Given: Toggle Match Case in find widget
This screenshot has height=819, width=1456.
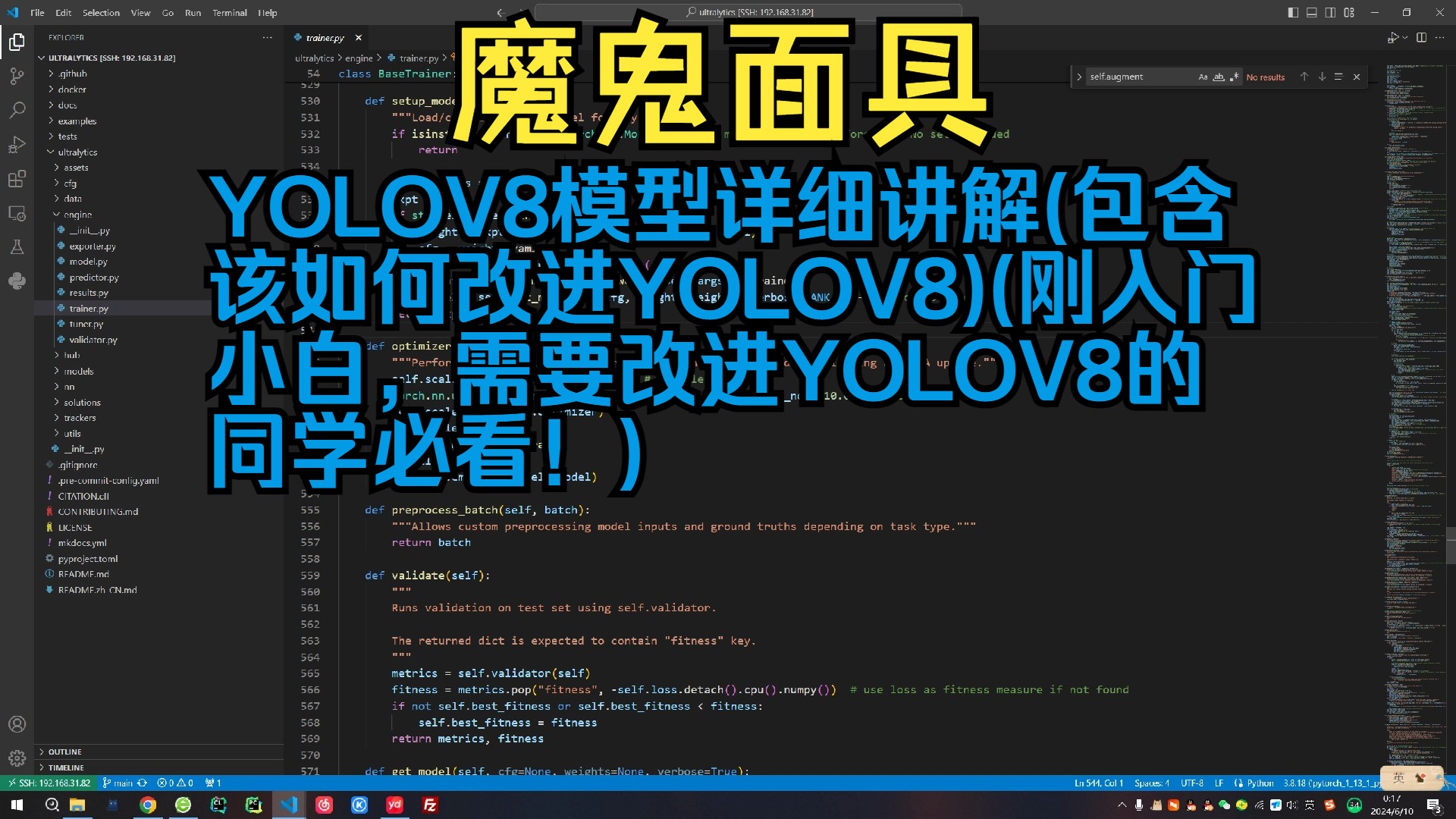Looking at the screenshot, I should pyautogui.click(x=1203, y=77).
